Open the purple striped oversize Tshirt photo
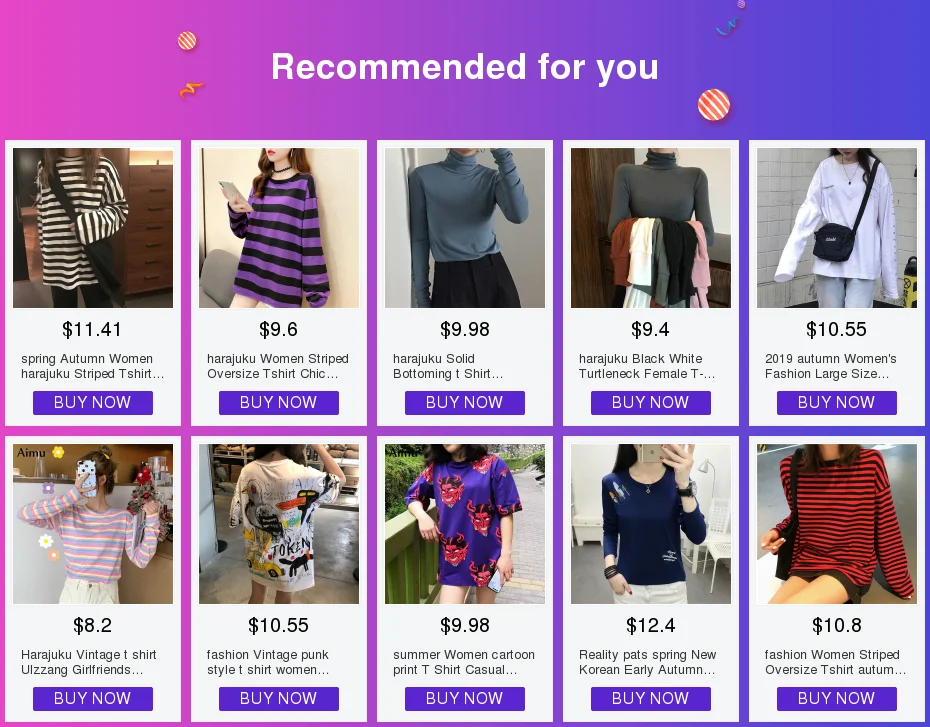The height and width of the screenshot is (727, 930). [279, 228]
